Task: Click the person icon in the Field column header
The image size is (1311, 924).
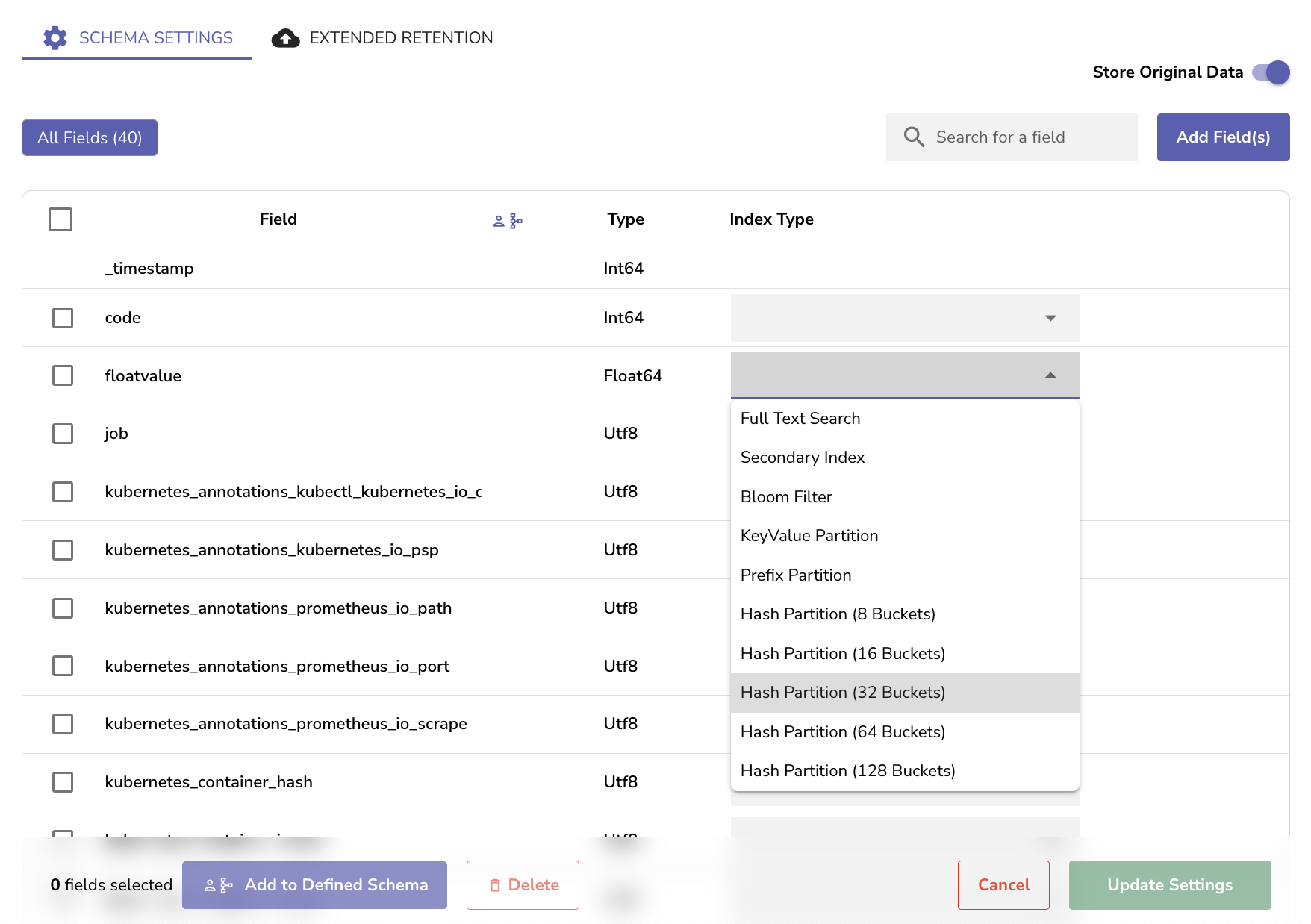Action: (x=499, y=219)
